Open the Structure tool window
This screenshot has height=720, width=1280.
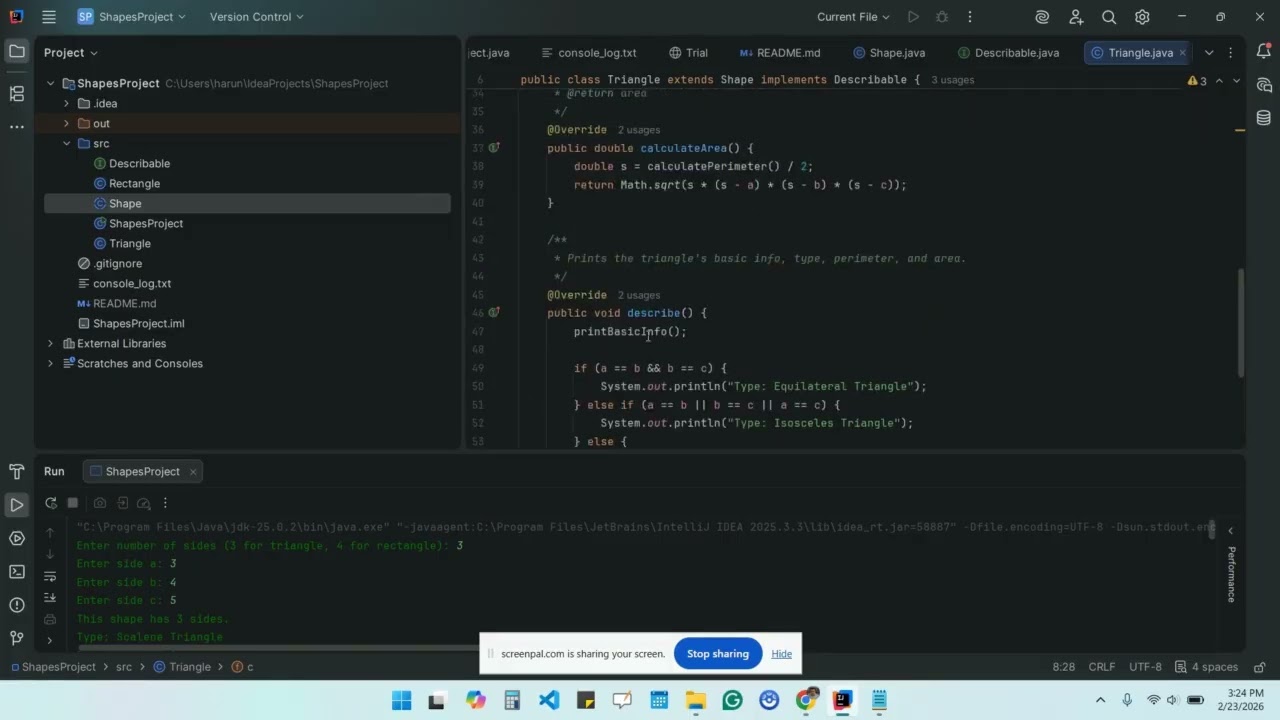pyautogui.click(x=16, y=94)
